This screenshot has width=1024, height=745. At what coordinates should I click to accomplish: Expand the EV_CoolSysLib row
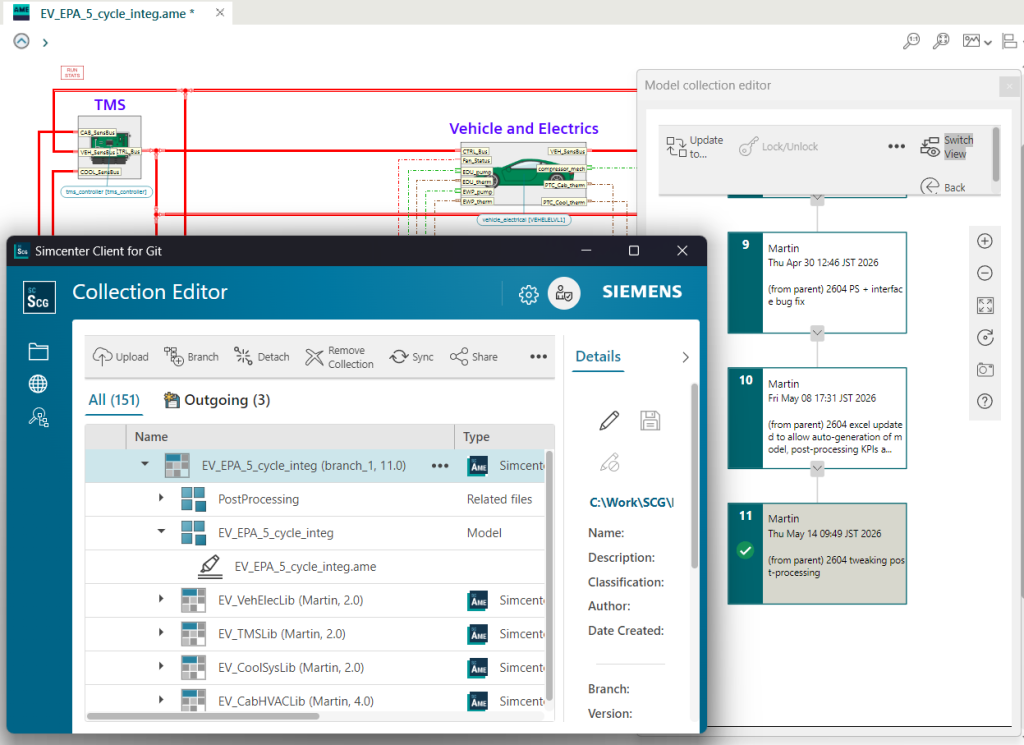pos(161,666)
